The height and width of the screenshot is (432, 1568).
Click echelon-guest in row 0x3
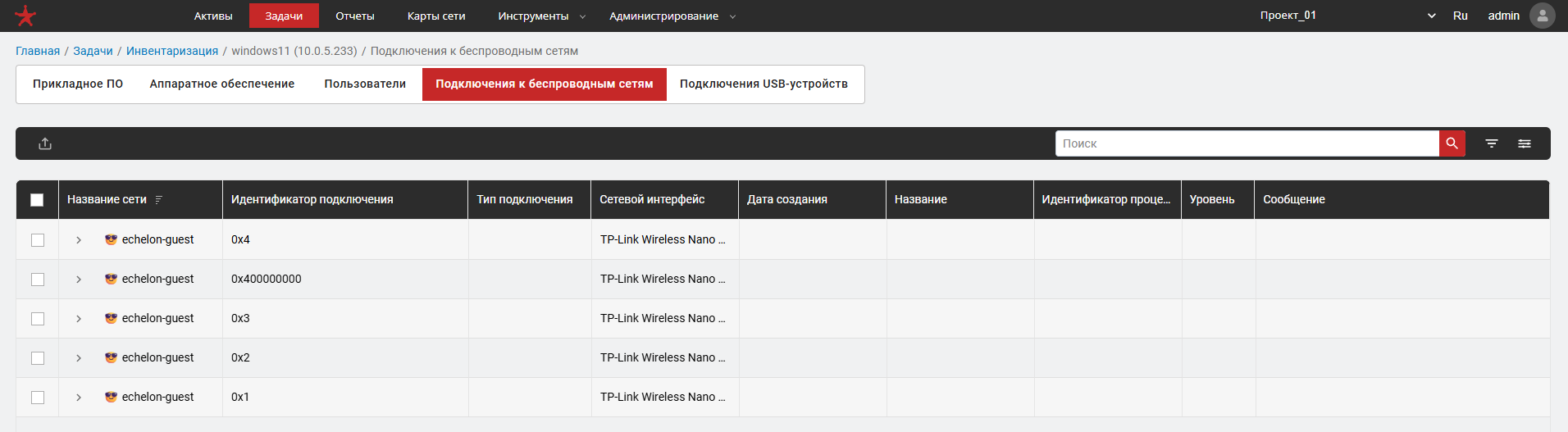157,318
